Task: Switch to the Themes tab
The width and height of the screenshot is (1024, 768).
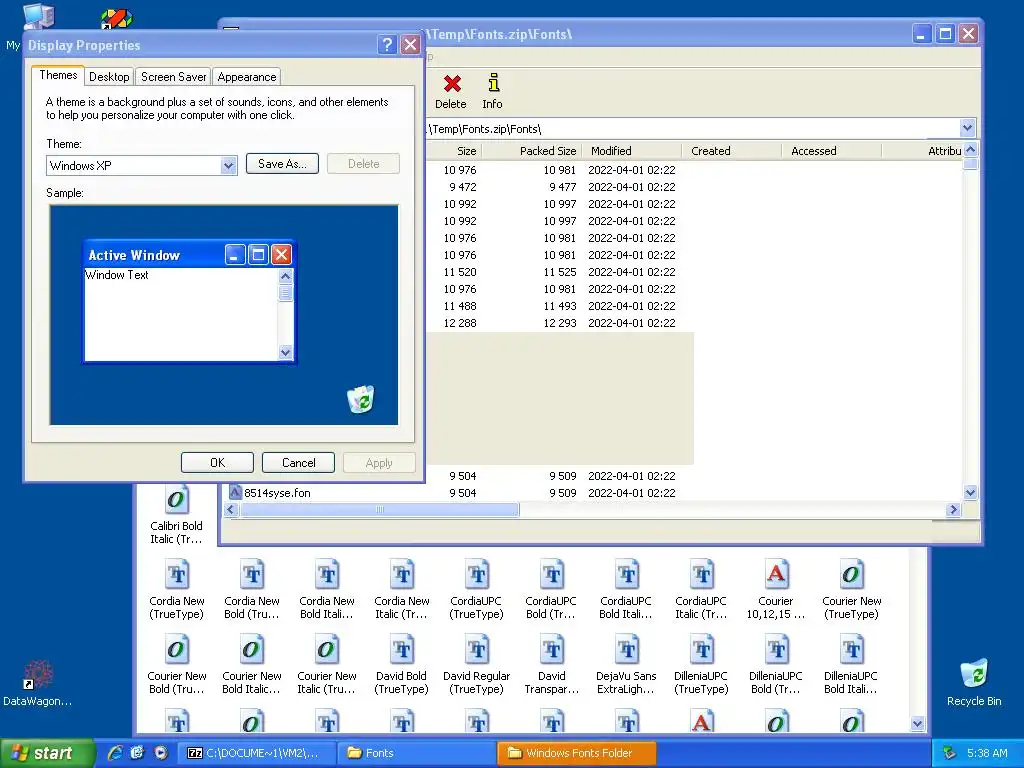Action: coord(58,75)
